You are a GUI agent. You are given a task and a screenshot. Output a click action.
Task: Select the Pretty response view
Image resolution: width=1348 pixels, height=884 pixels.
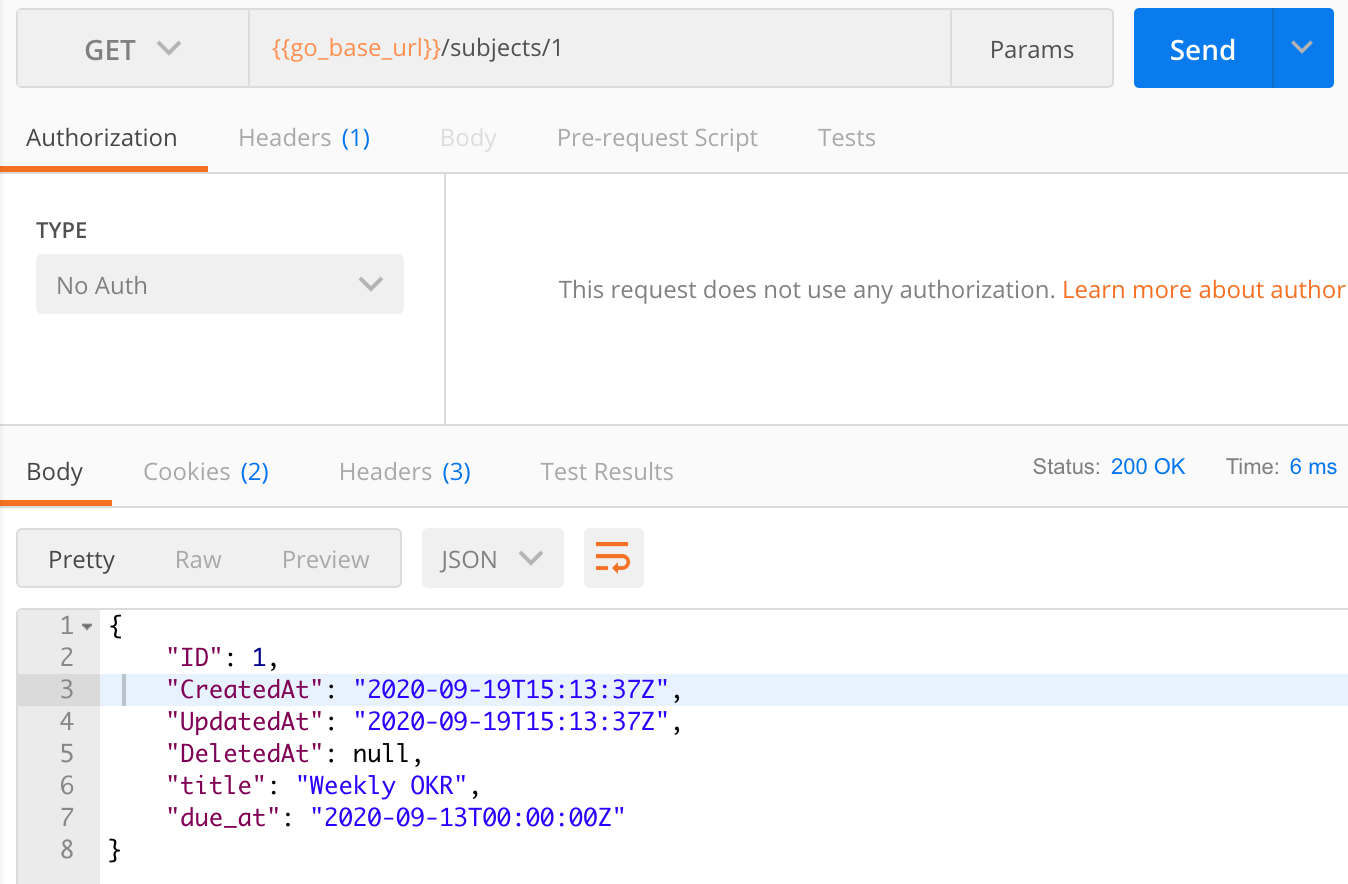pyautogui.click(x=82, y=559)
